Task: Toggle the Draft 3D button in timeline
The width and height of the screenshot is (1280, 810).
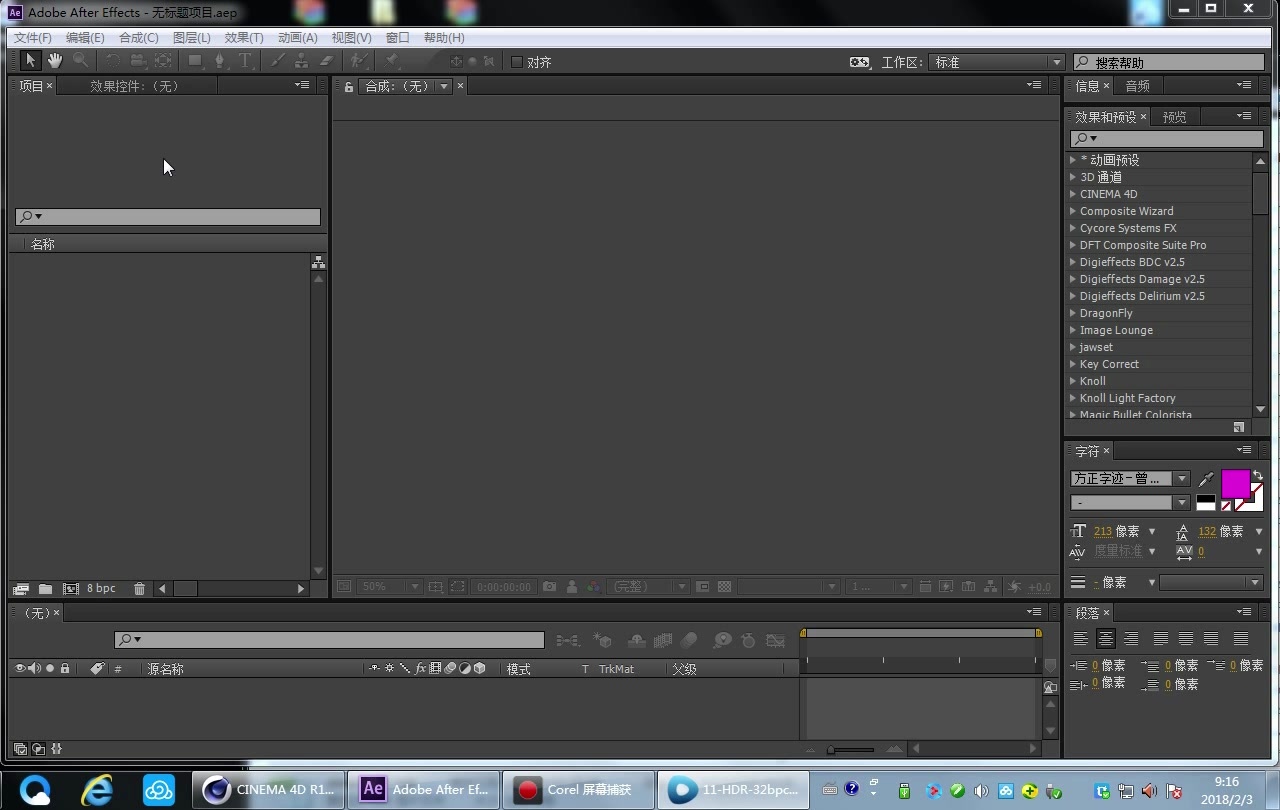Action: [602, 640]
